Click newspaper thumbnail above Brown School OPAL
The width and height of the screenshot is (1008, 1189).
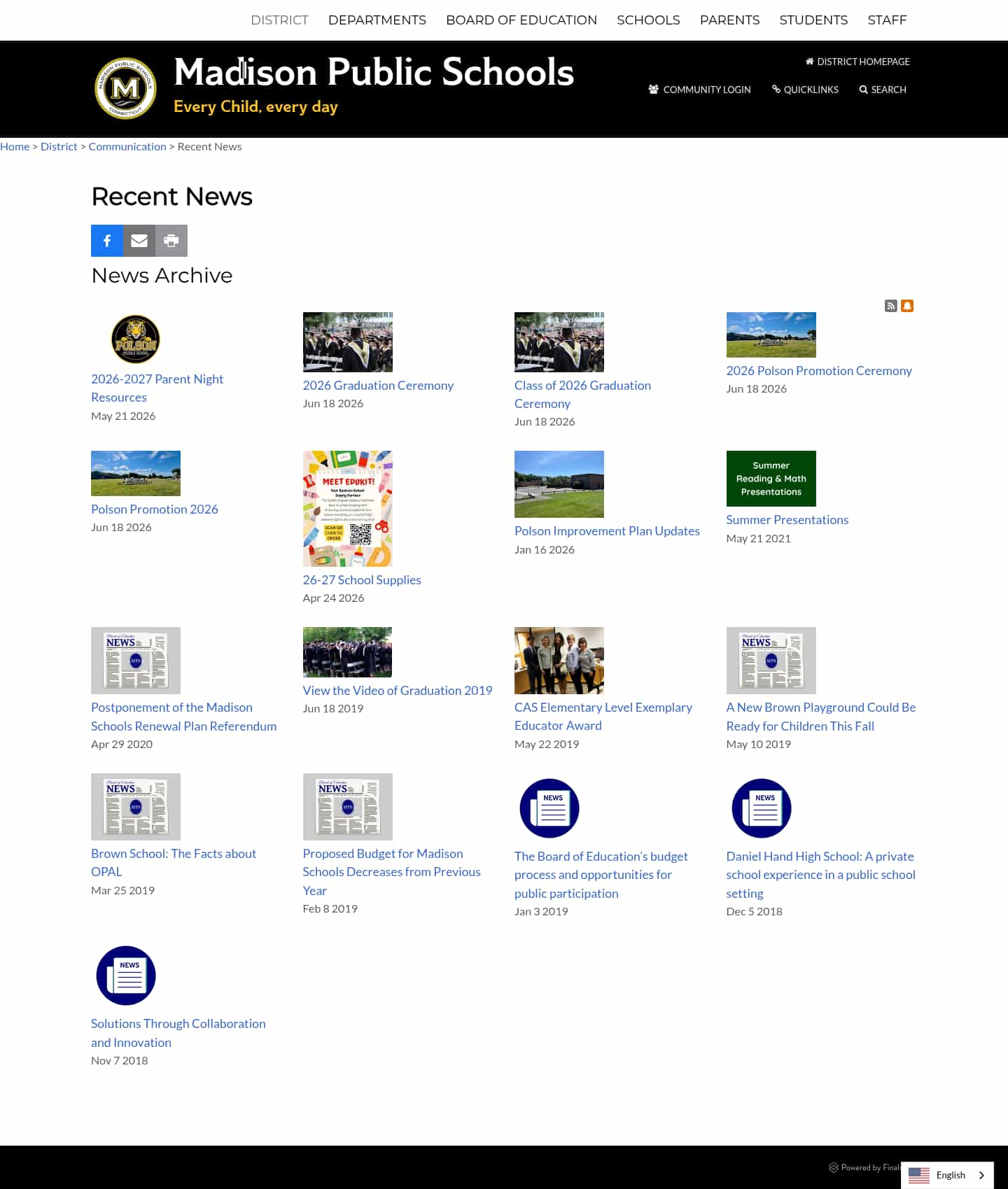click(136, 807)
